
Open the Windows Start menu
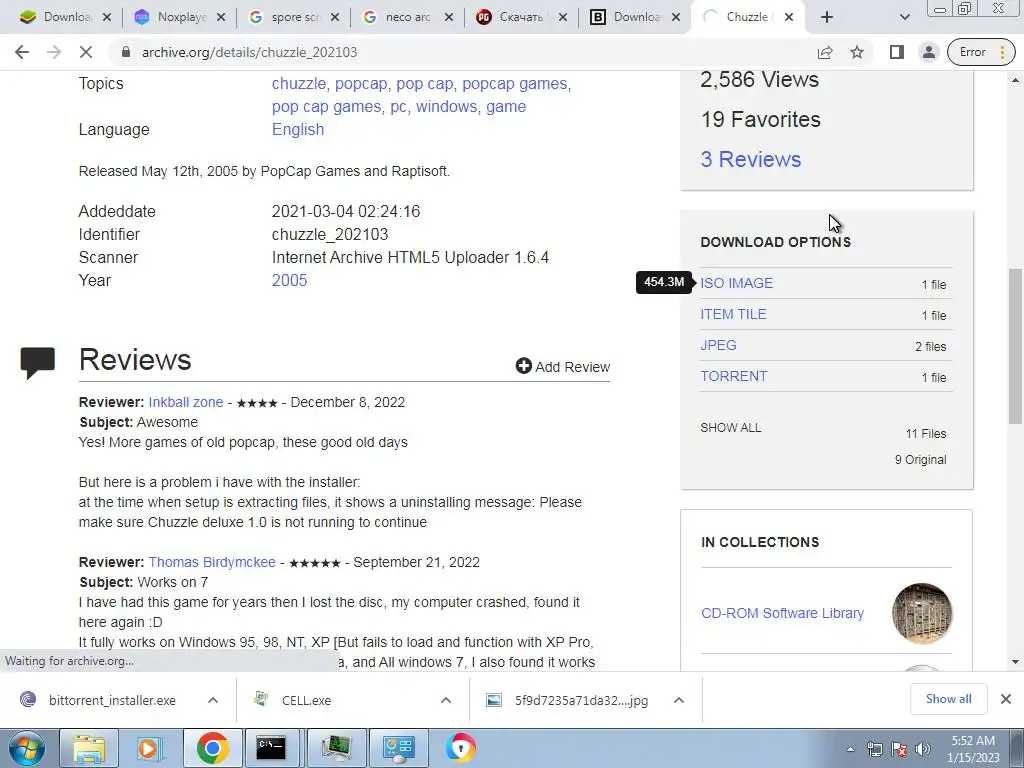pyautogui.click(x=26, y=748)
